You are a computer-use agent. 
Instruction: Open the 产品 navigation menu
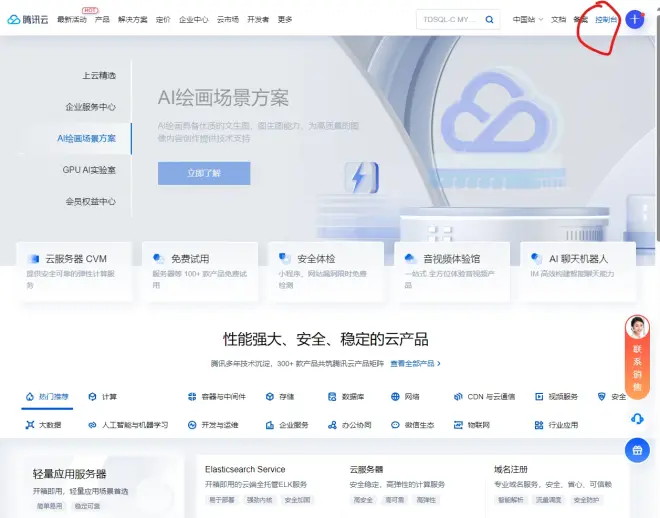pos(102,19)
